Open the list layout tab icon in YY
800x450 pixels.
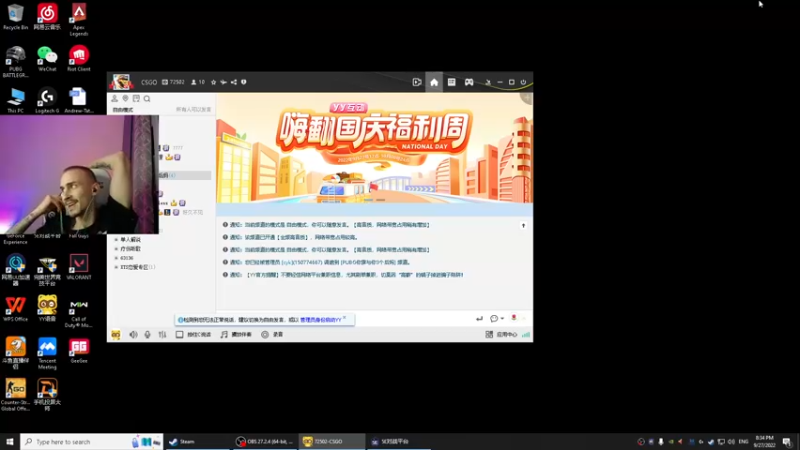point(452,82)
